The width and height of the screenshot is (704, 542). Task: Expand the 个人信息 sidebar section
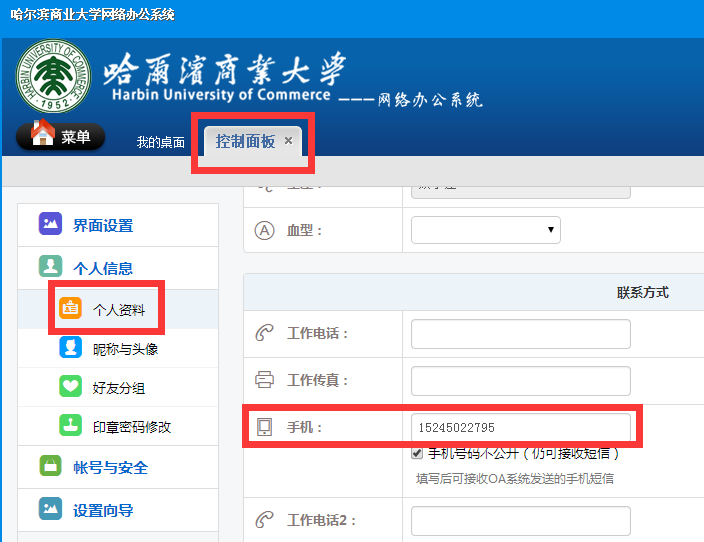click(103, 268)
